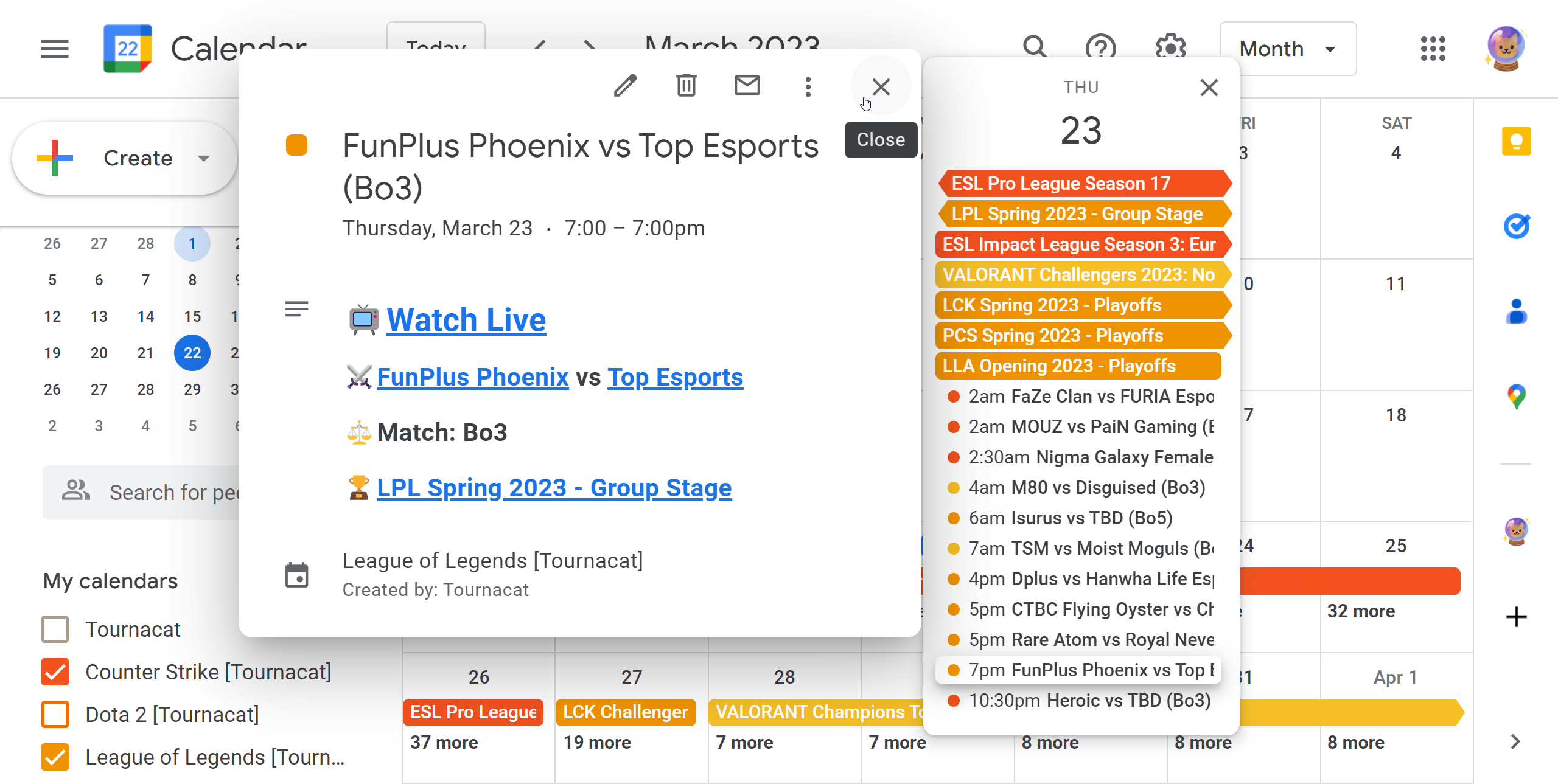Viewport: 1558px width, 784px height.
Task: Open event options three-dot menu
Action: (x=808, y=87)
